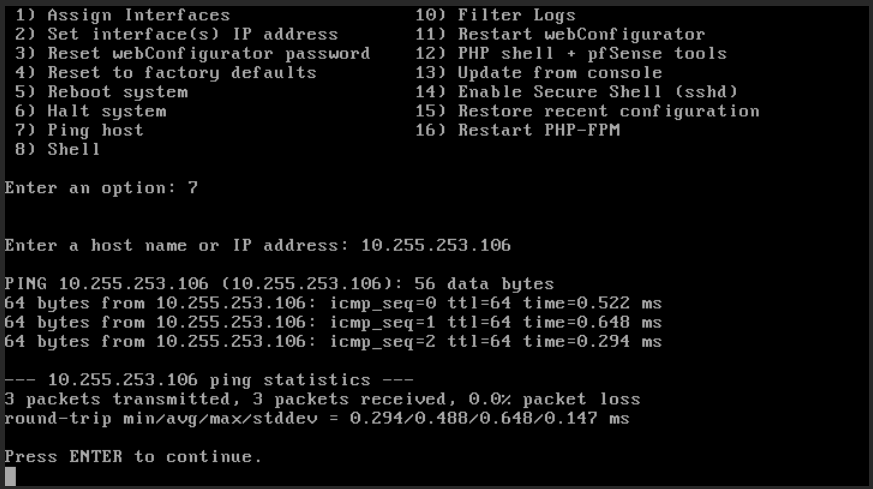Select the "Update from console" entry
This screenshot has width=873, height=489.
pyautogui.click(x=559, y=72)
